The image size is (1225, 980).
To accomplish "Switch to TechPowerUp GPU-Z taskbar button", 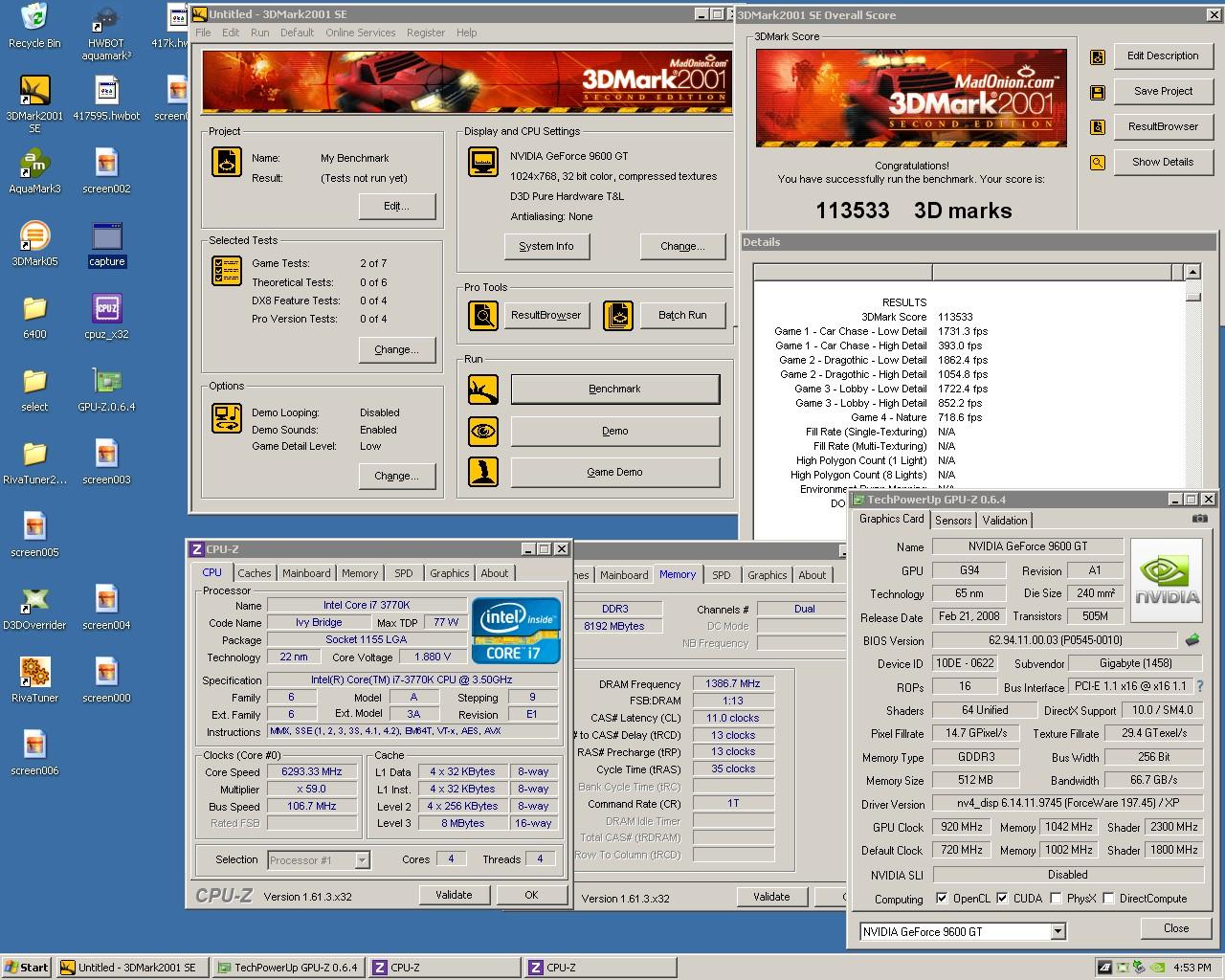I will pyautogui.click(x=288, y=968).
